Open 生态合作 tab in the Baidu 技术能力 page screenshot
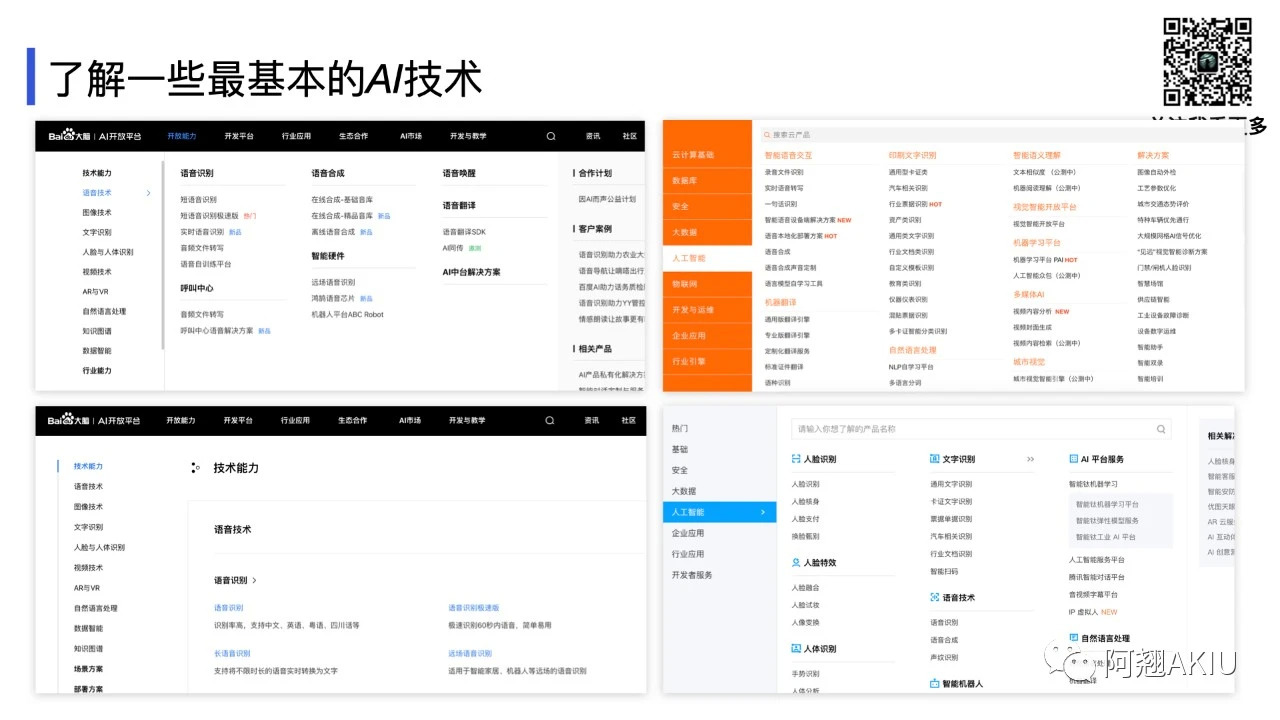This screenshot has width=1280, height=720. pos(353,420)
